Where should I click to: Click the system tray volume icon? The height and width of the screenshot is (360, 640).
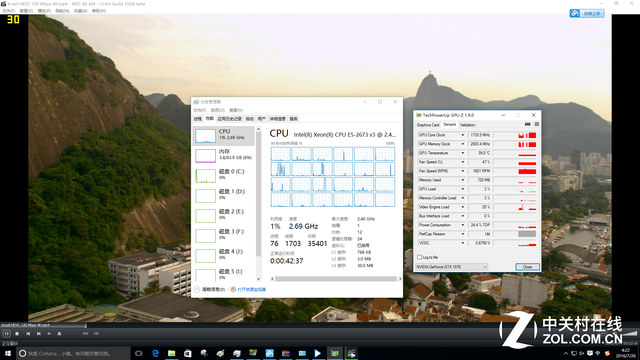(582, 353)
